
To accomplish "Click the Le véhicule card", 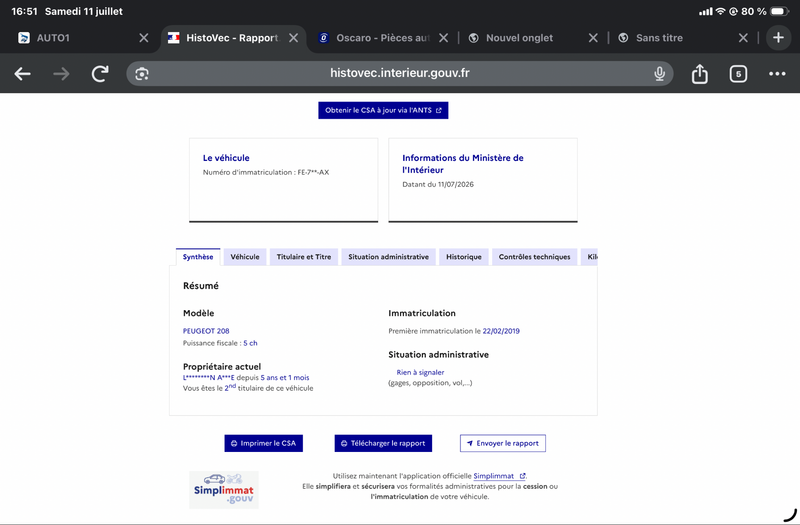I will (284, 180).
